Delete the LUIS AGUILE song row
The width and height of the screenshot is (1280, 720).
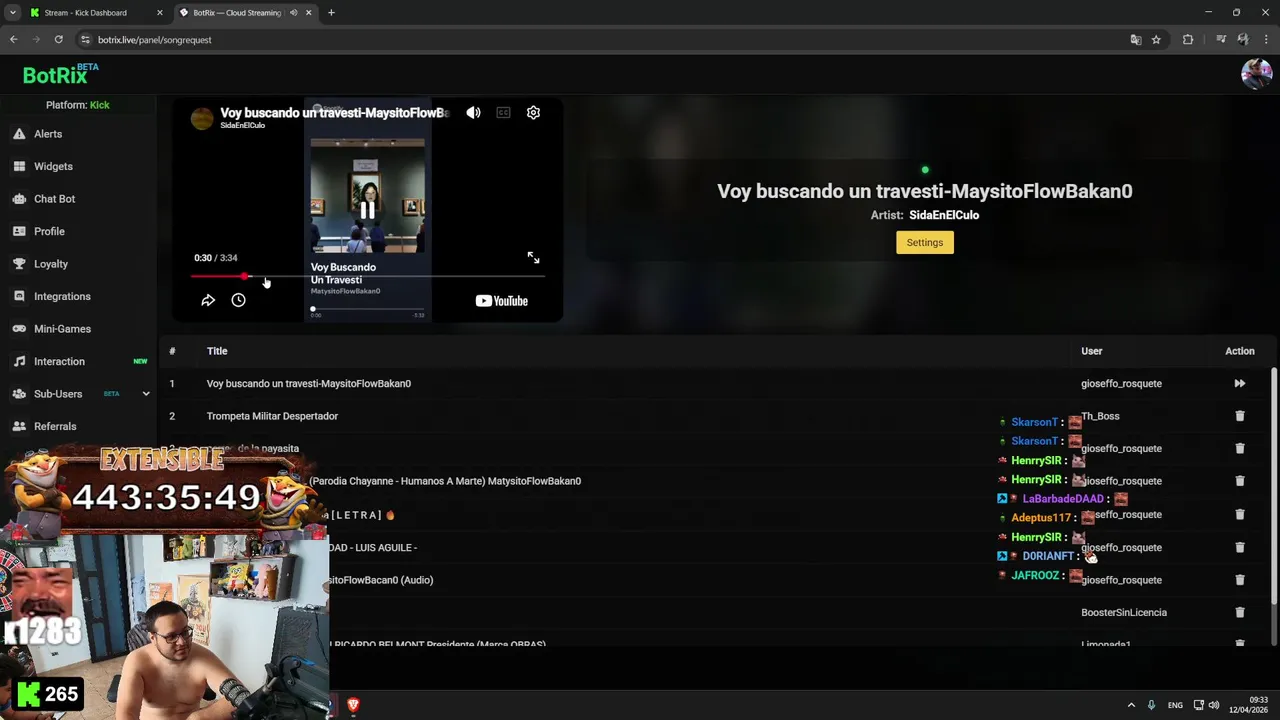(1240, 547)
